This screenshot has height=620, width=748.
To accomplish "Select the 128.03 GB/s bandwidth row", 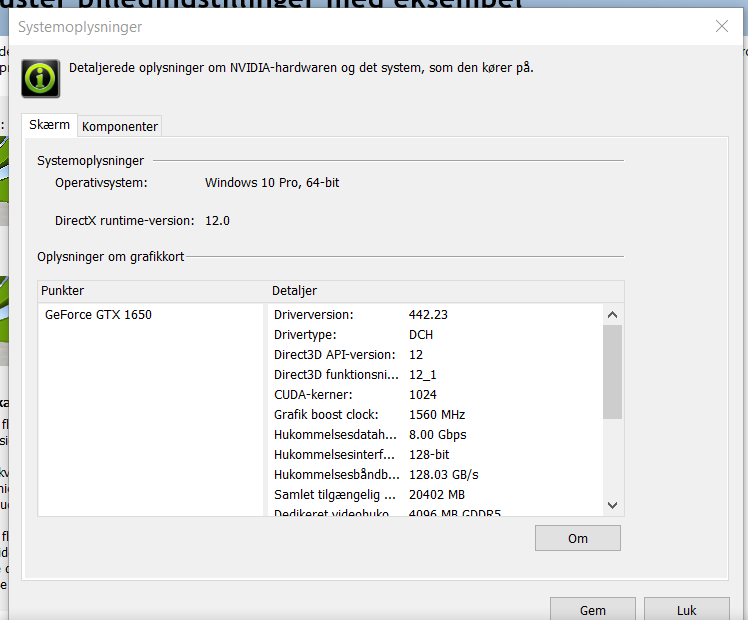I will [436, 475].
